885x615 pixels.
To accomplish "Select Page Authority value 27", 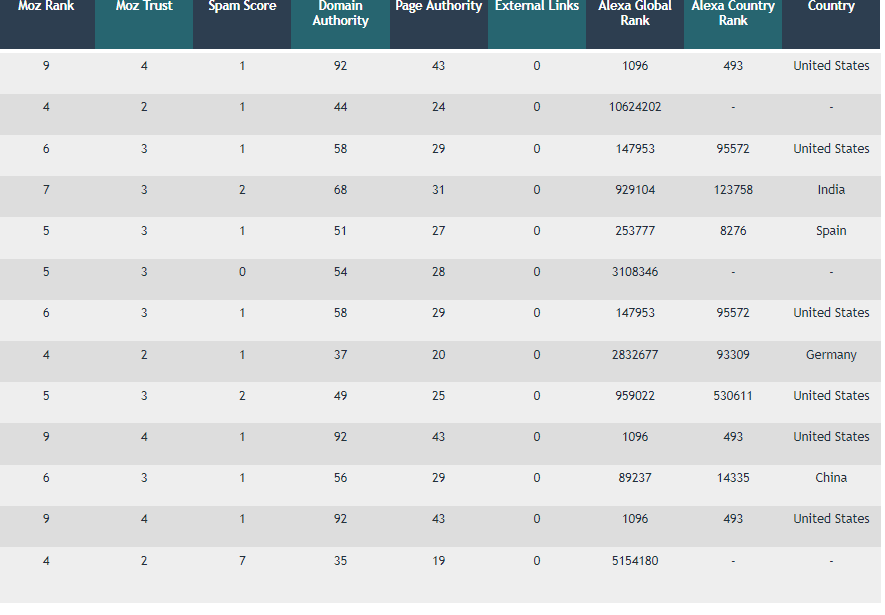I will tap(439, 231).
